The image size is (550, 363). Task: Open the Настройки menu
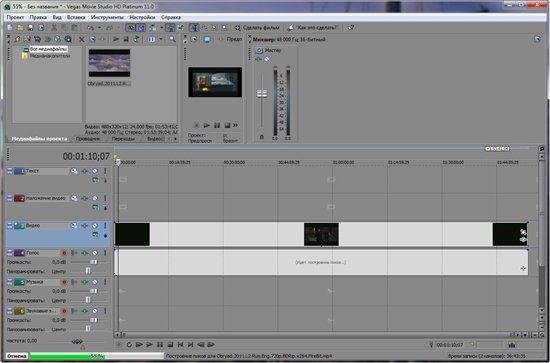[x=142, y=17]
